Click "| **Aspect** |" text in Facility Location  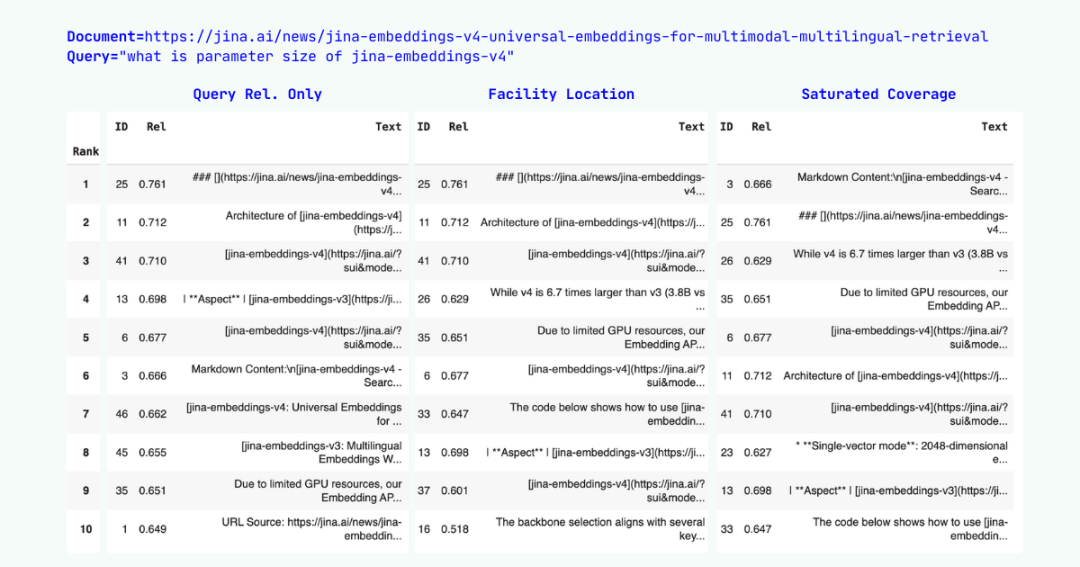(x=595, y=453)
